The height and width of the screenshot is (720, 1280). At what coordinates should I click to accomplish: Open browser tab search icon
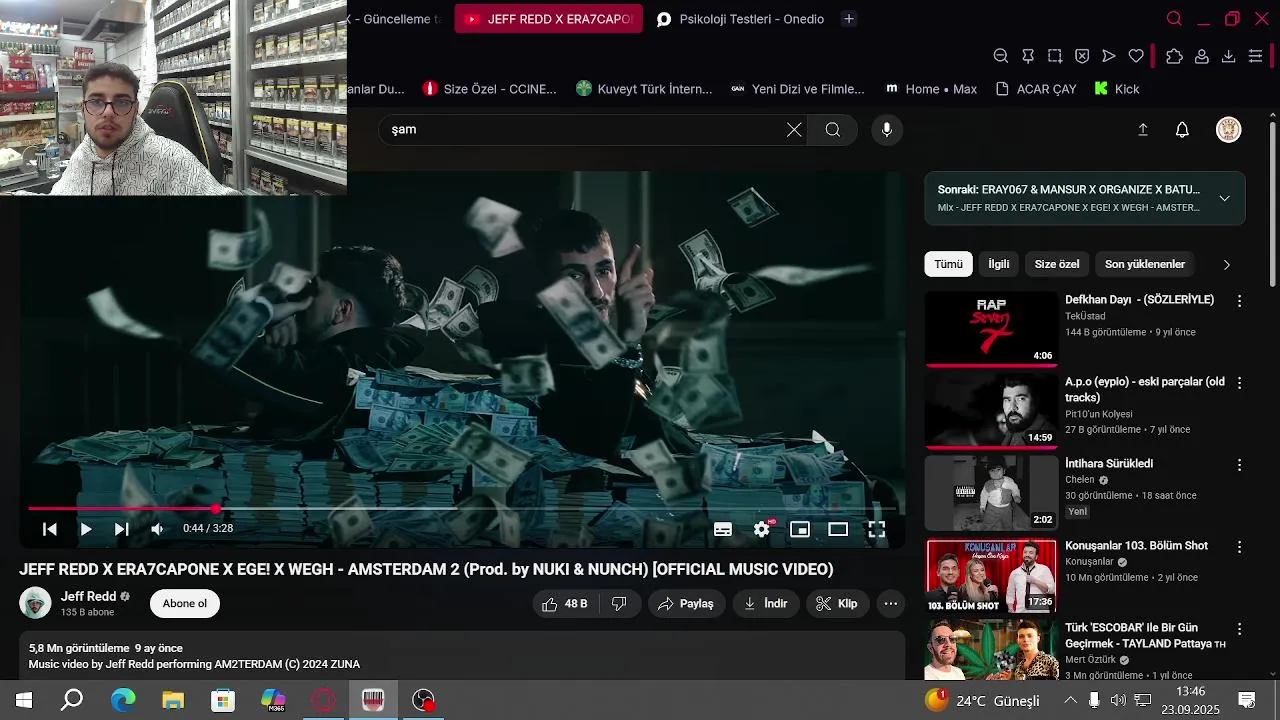(x=1174, y=19)
